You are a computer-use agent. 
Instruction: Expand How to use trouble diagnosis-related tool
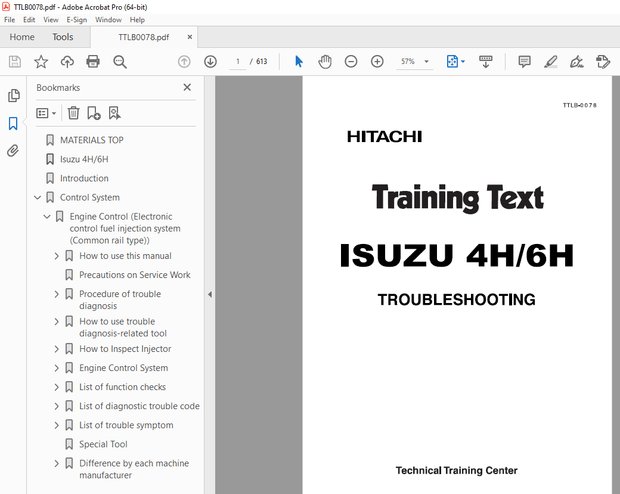coord(57,322)
